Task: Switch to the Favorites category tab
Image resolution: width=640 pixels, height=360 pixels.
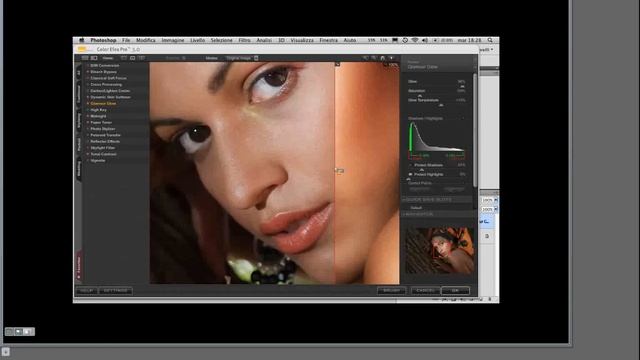Action: click(x=79, y=266)
